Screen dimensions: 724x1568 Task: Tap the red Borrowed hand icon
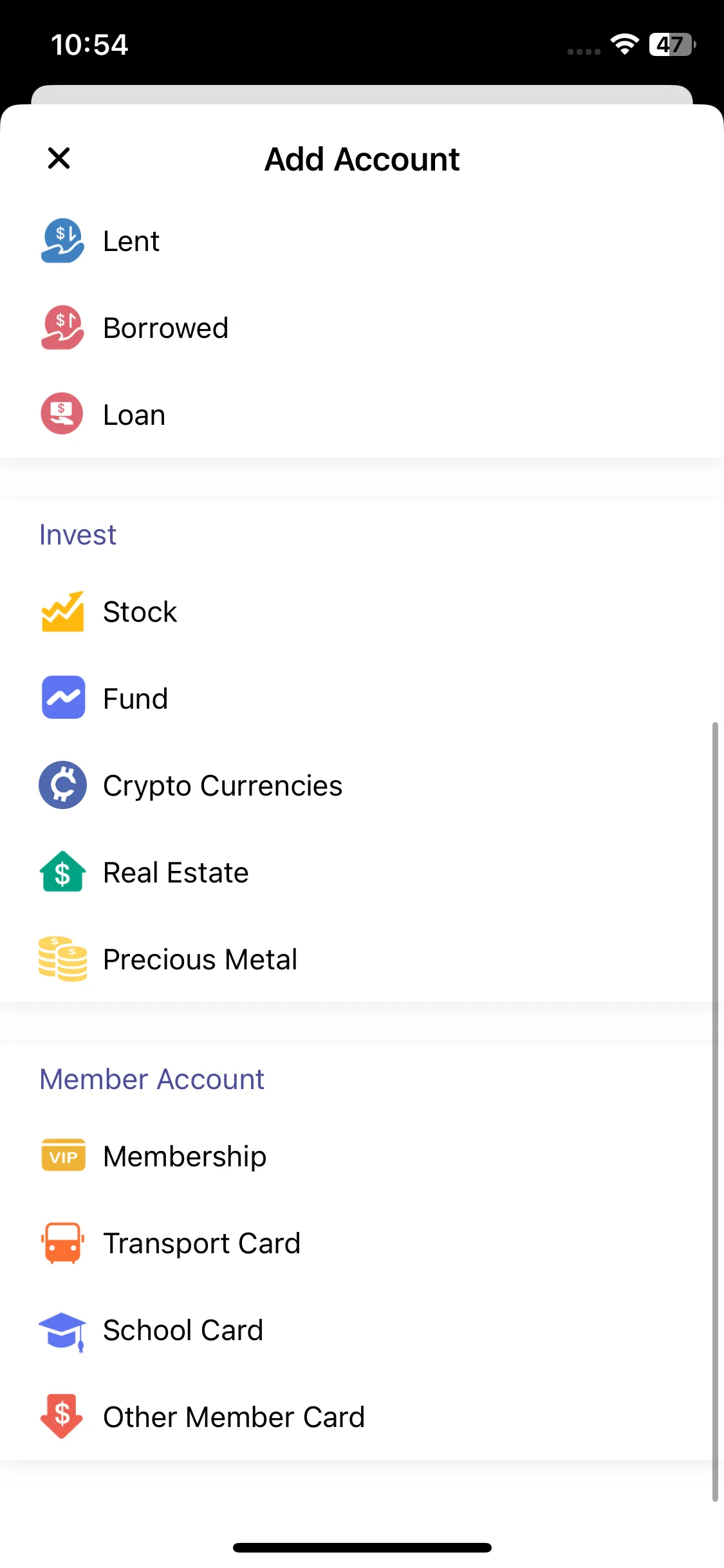62,328
